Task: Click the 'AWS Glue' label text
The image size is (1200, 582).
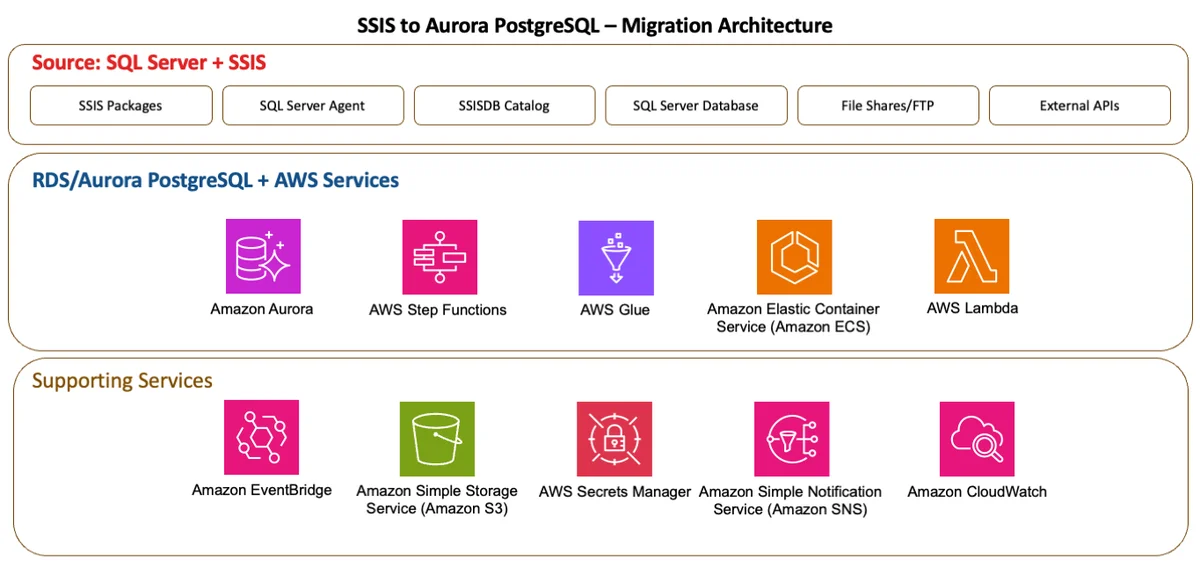Action: tap(615, 310)
